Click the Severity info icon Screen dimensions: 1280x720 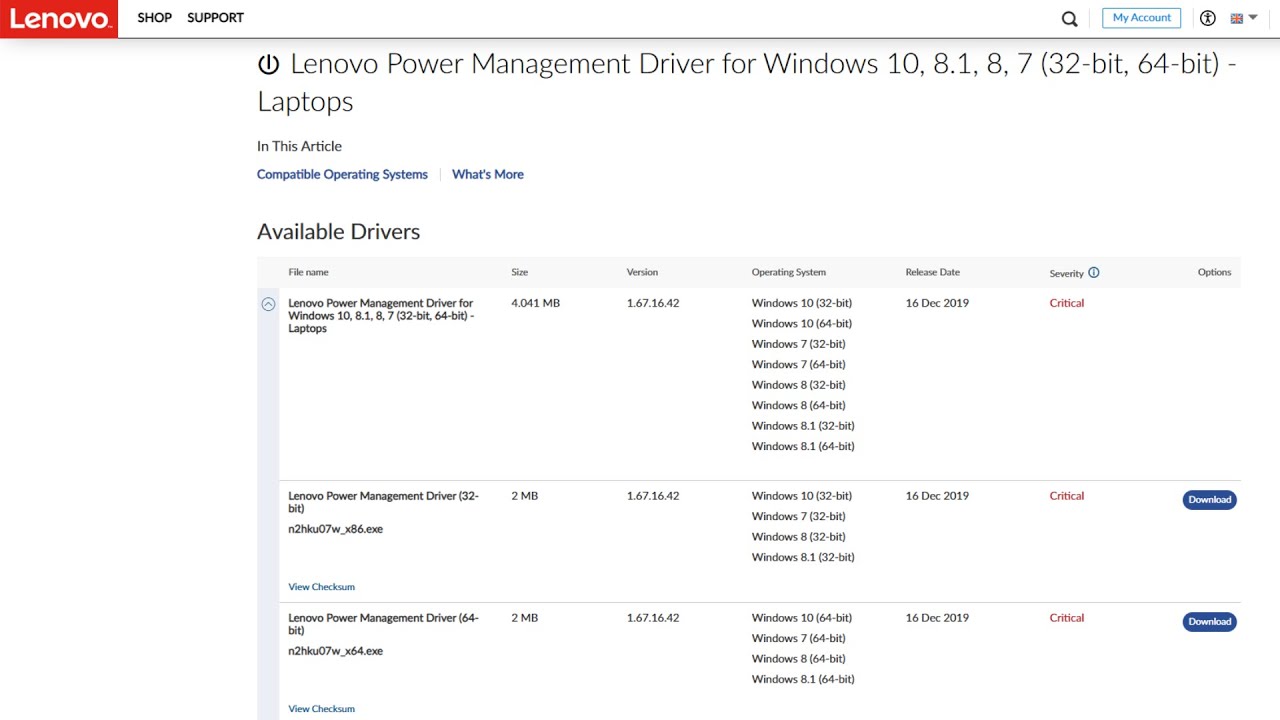click(x=1093, y=273)
